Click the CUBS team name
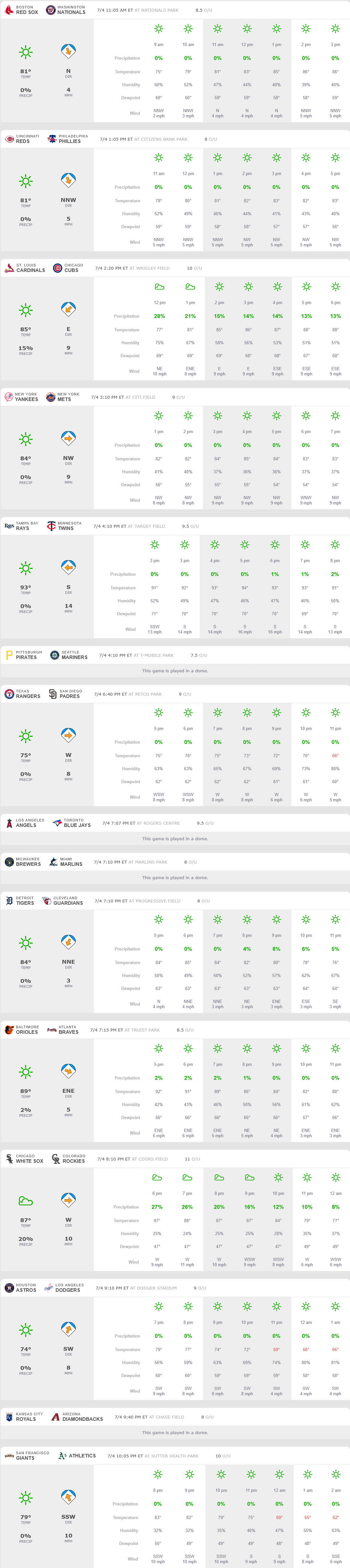Screen dimensions: 350x1568 (x=72, y=270)
